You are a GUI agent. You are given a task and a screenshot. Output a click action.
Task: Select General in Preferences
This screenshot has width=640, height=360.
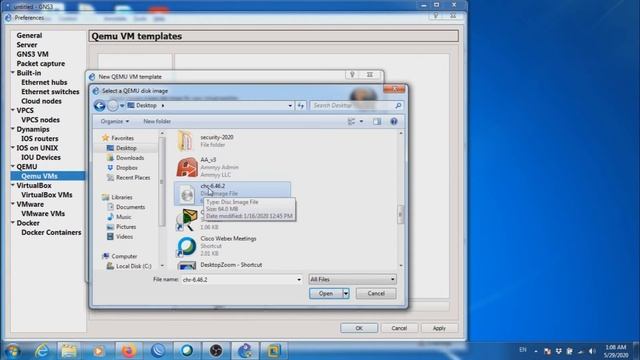(29, 36)
